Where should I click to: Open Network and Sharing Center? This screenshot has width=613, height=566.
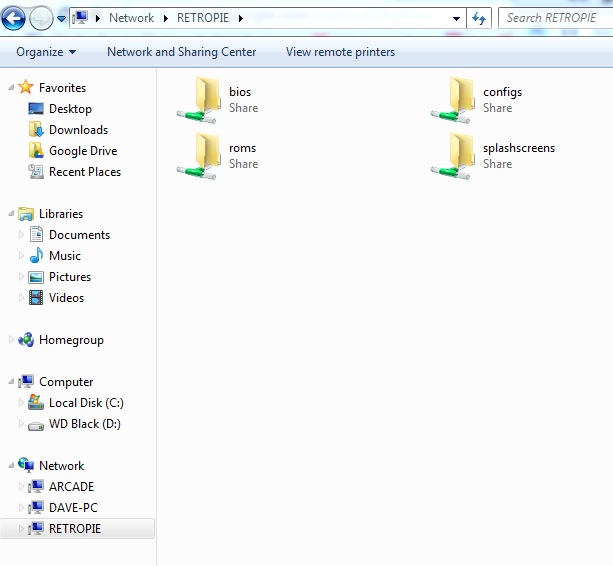pyautogui.click(x=181, y=52)
